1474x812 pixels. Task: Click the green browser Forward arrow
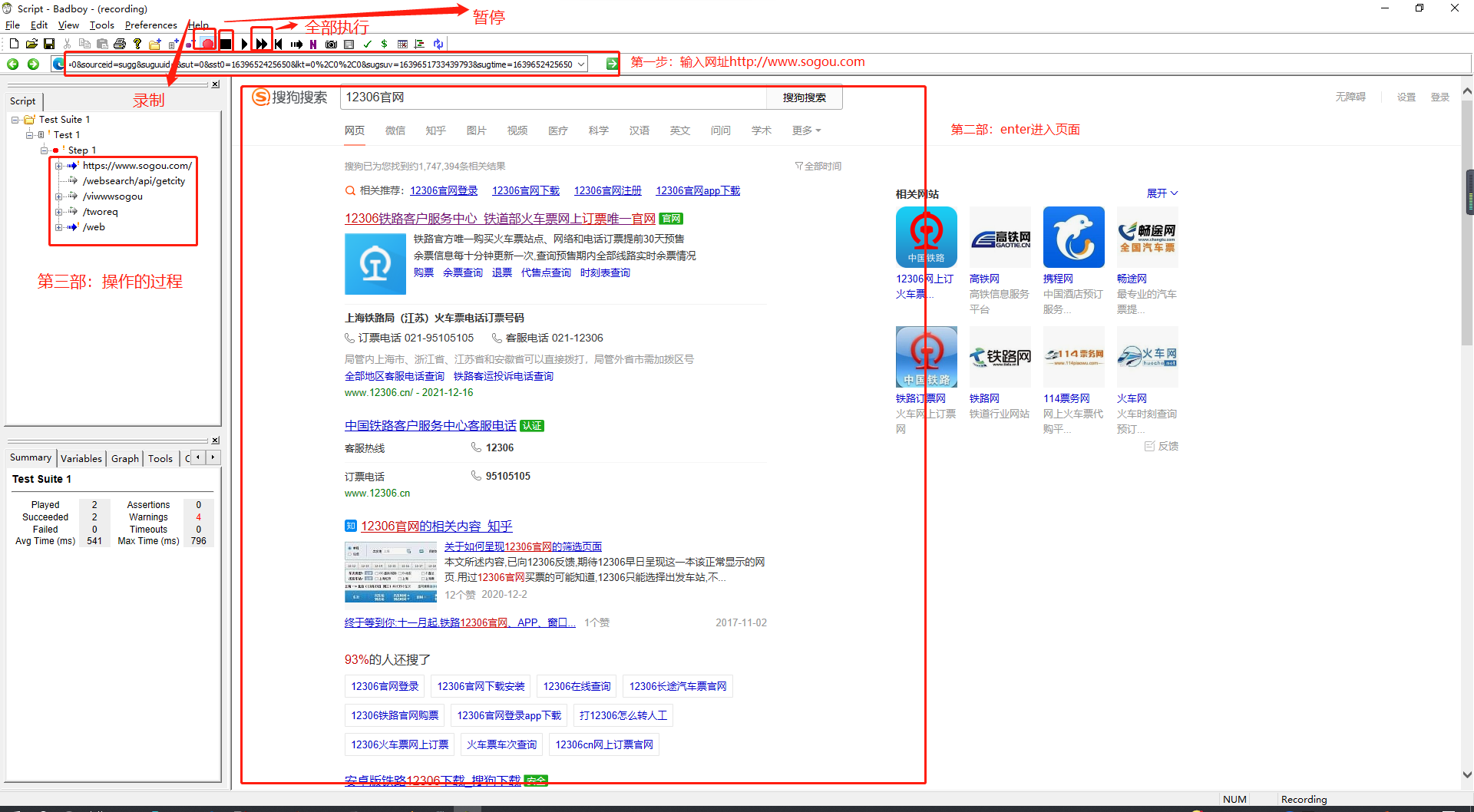pyautogui.click(x=33, y=64)
